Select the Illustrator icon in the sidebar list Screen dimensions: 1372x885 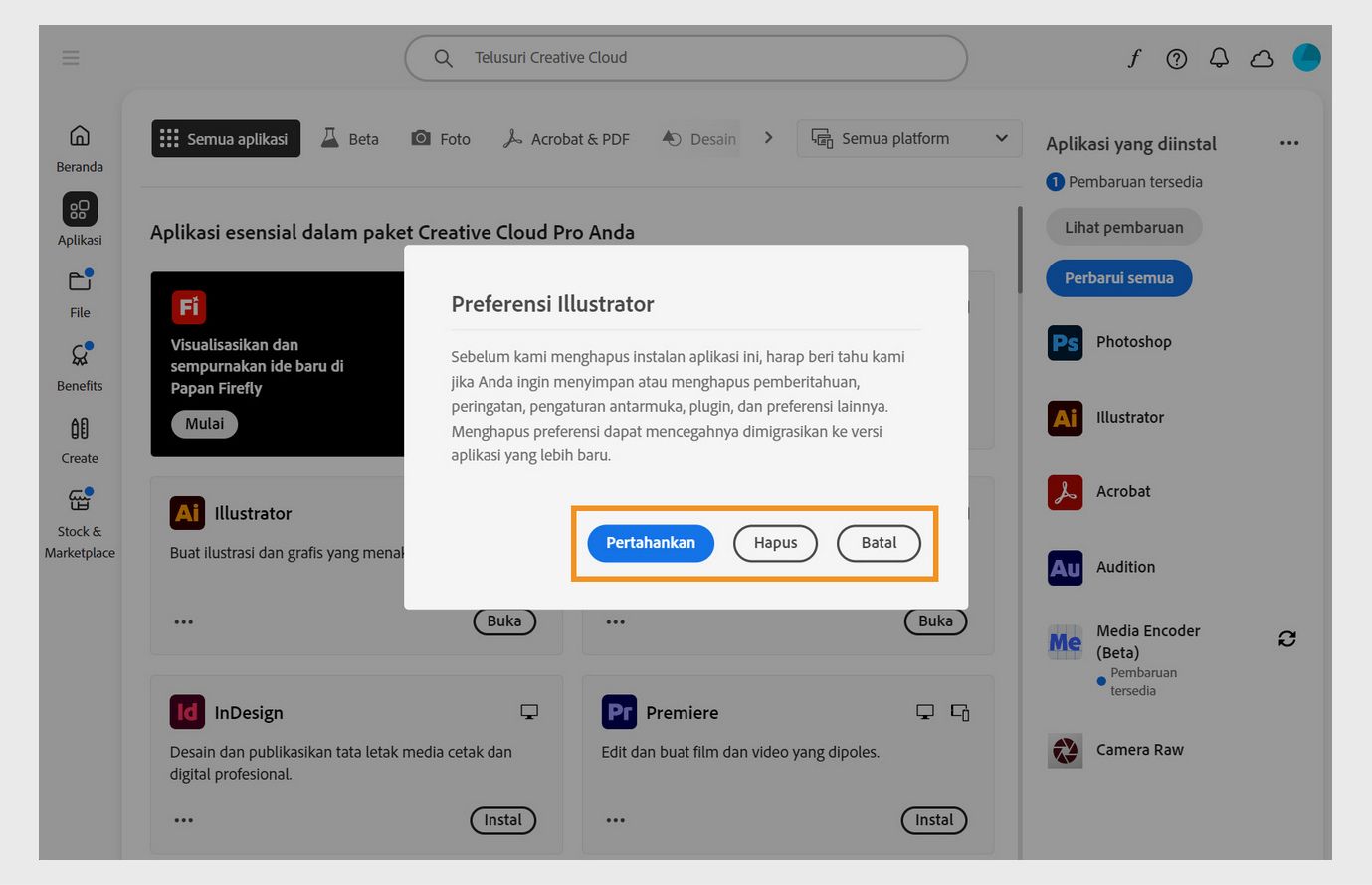click(1066, 418)
